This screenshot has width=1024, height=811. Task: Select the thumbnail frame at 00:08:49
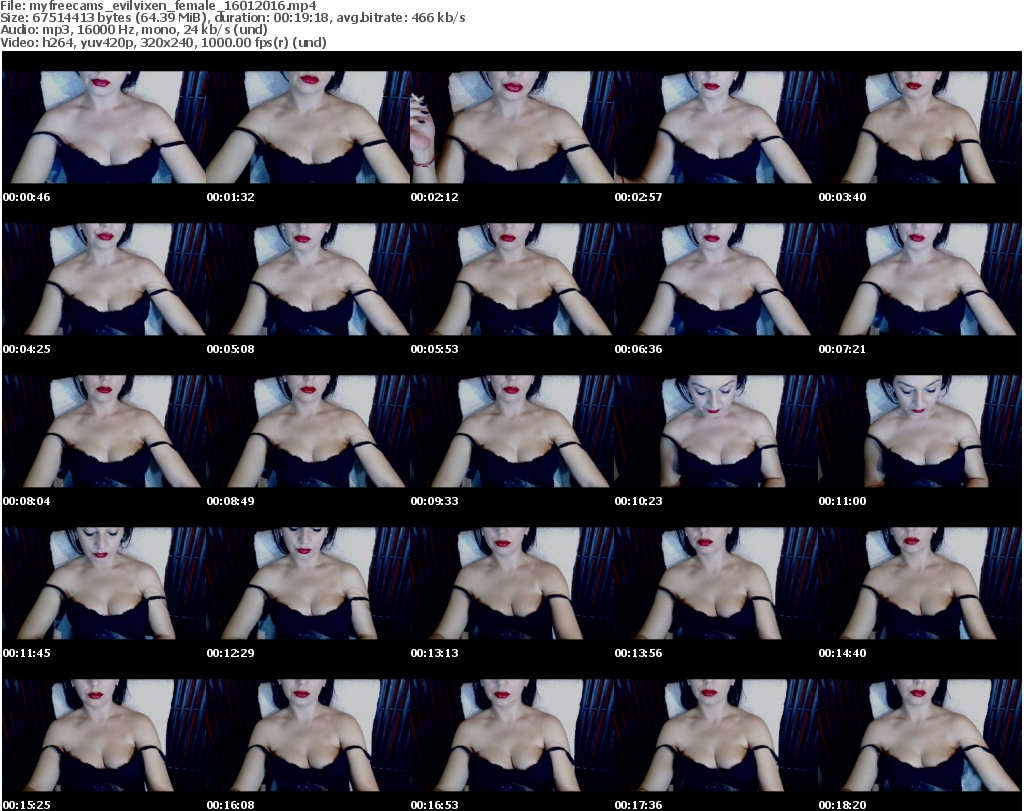(x=308, y=432)
